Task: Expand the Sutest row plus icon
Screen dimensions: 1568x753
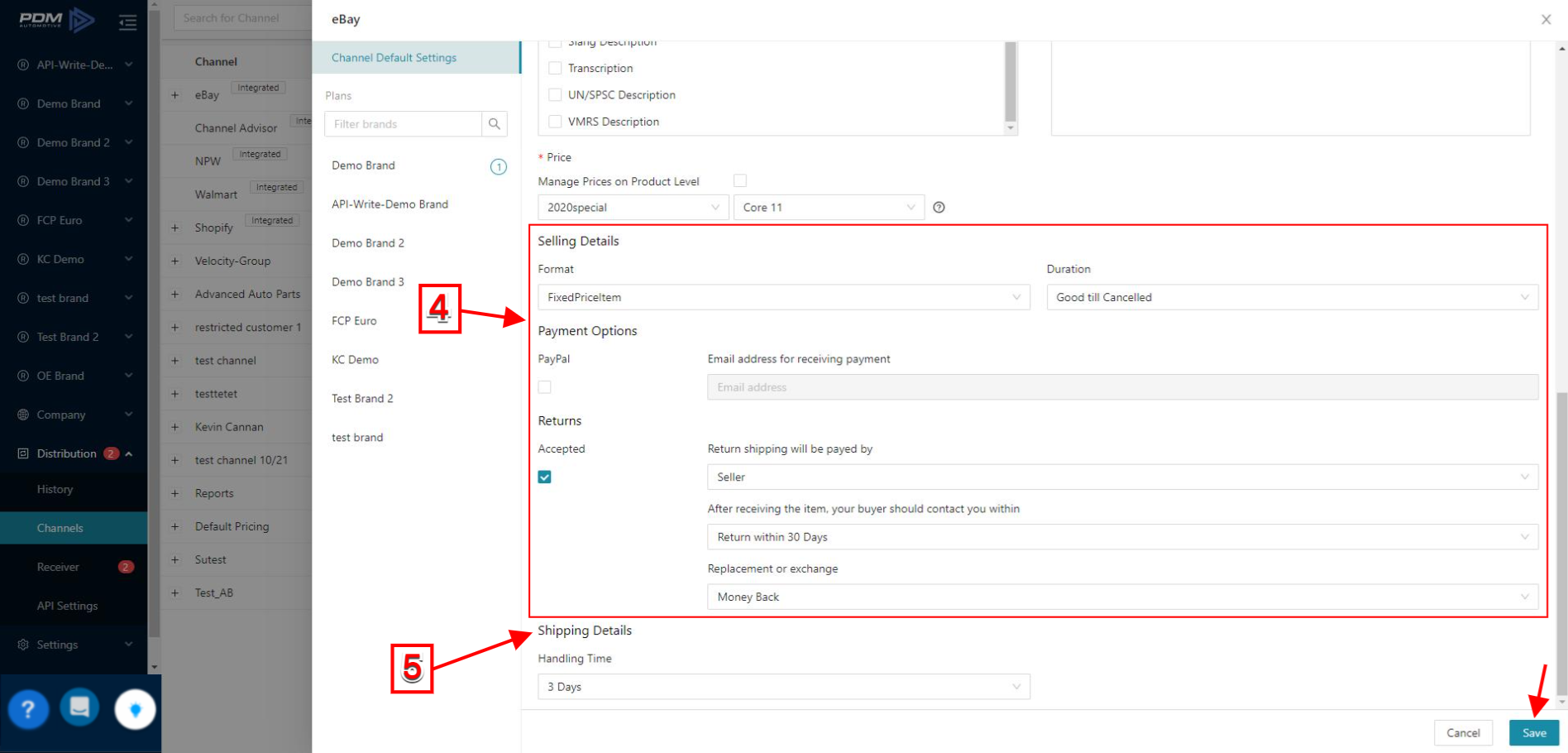Action: coord(174,559)
